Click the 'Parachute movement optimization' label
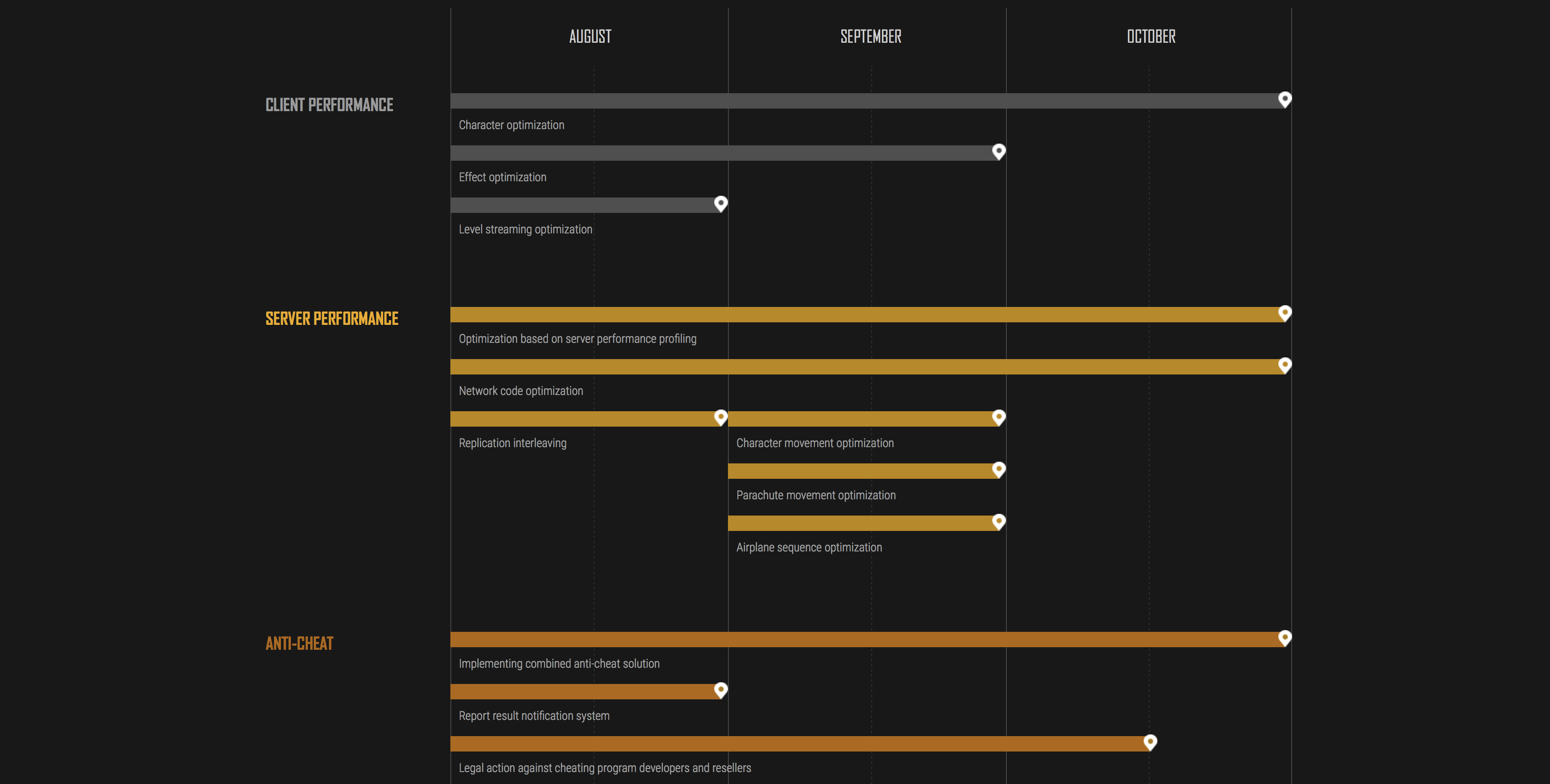The height and width of the screenshot is (784, 1550). (x=816, y=495)
